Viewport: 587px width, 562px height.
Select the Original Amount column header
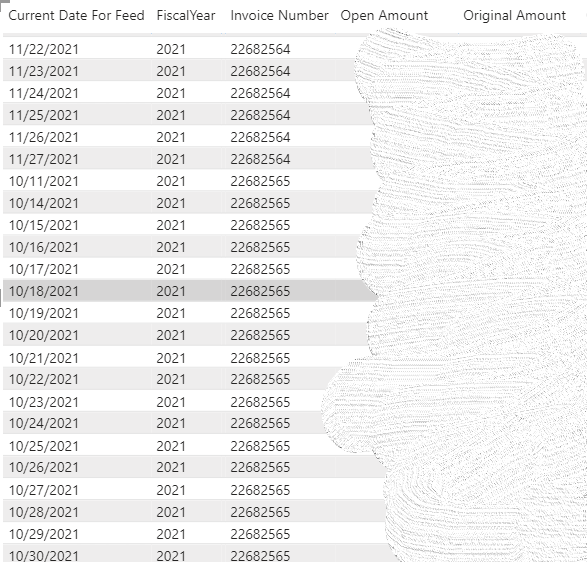coord(514,16)
